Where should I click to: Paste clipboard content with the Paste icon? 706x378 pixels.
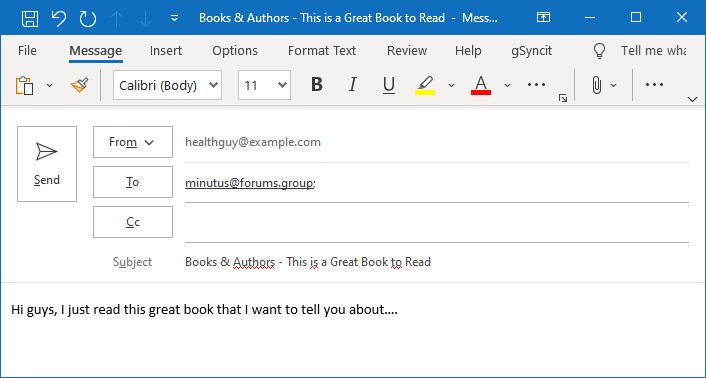point(25,85)
